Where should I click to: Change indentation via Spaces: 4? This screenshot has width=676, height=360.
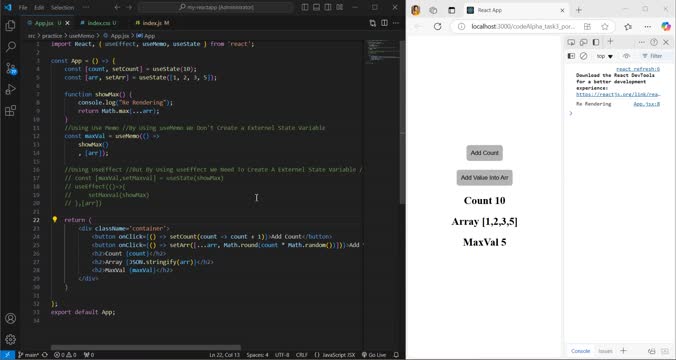coord(257,355)
